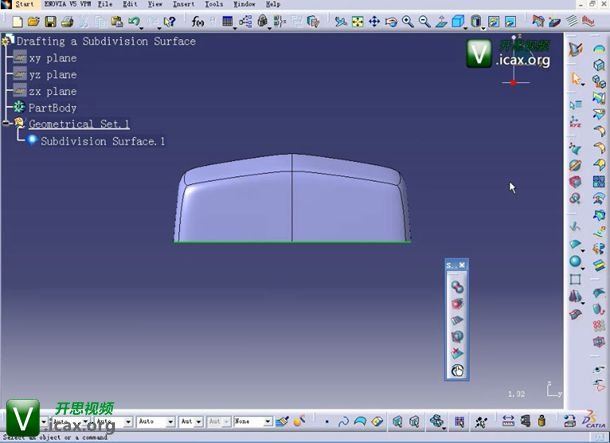
Task: Select PartBody in specification tree
Action: tap(52, 108)
